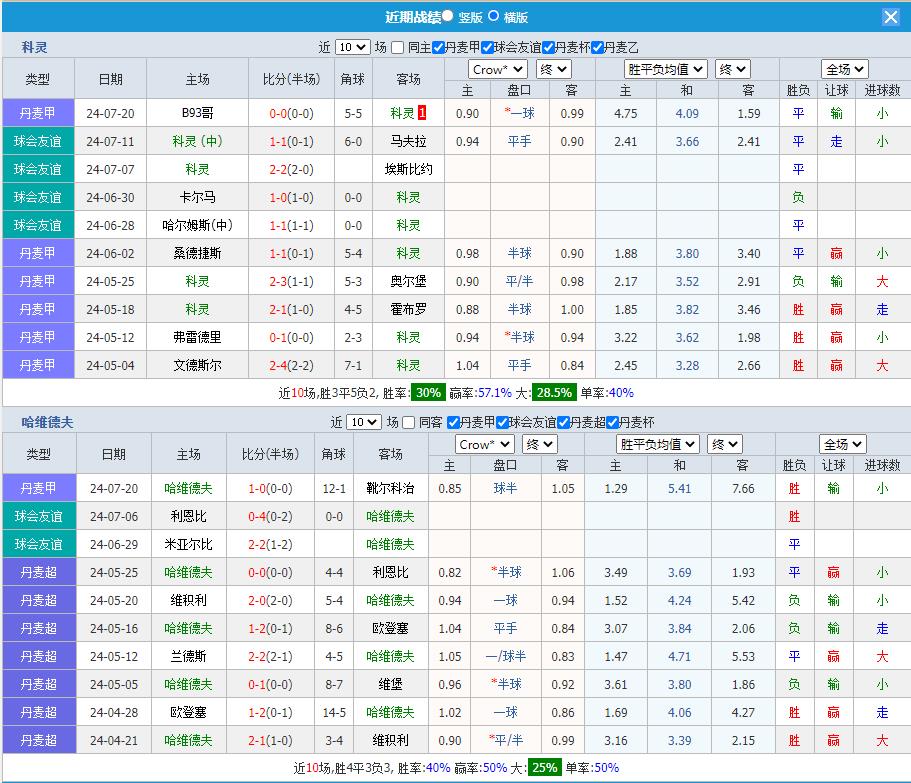This screenshot has height=783, width=911.
Task: Open 全场 dropdown in 哈维德夫 table
Action: pyautogui.click(x=842, y=444)
